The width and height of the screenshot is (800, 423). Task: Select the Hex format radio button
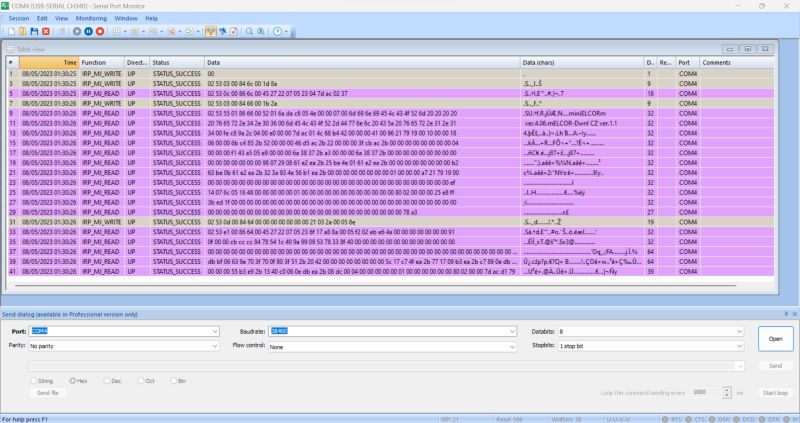(72, 381)
